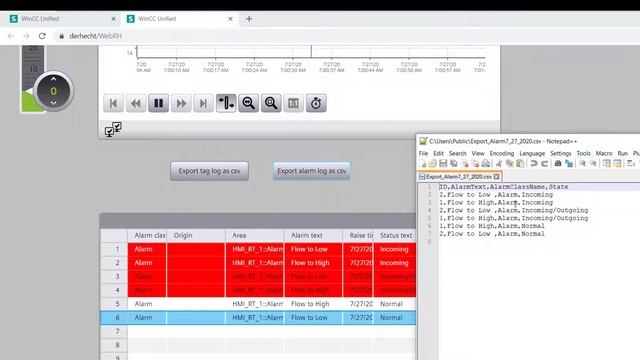Image resolution: width=640 pixels, height=360 pixels.
Task: Click CSV header line ID,AlarmText,AlarmClassName,State
Action: [x=504, y=187]
